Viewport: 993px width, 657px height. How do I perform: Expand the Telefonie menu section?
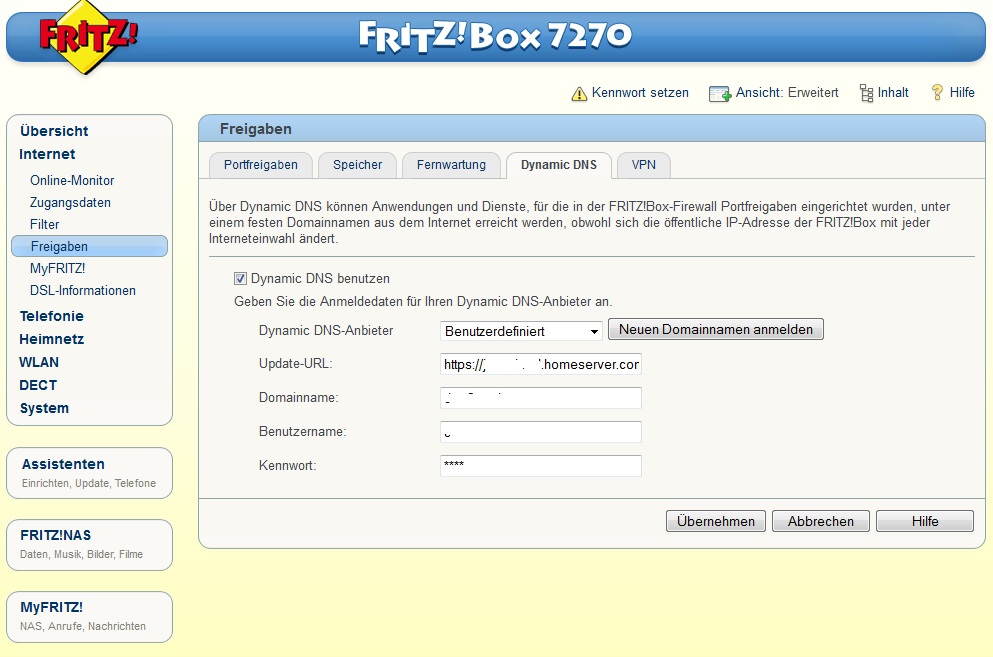[x=51, y=316]
